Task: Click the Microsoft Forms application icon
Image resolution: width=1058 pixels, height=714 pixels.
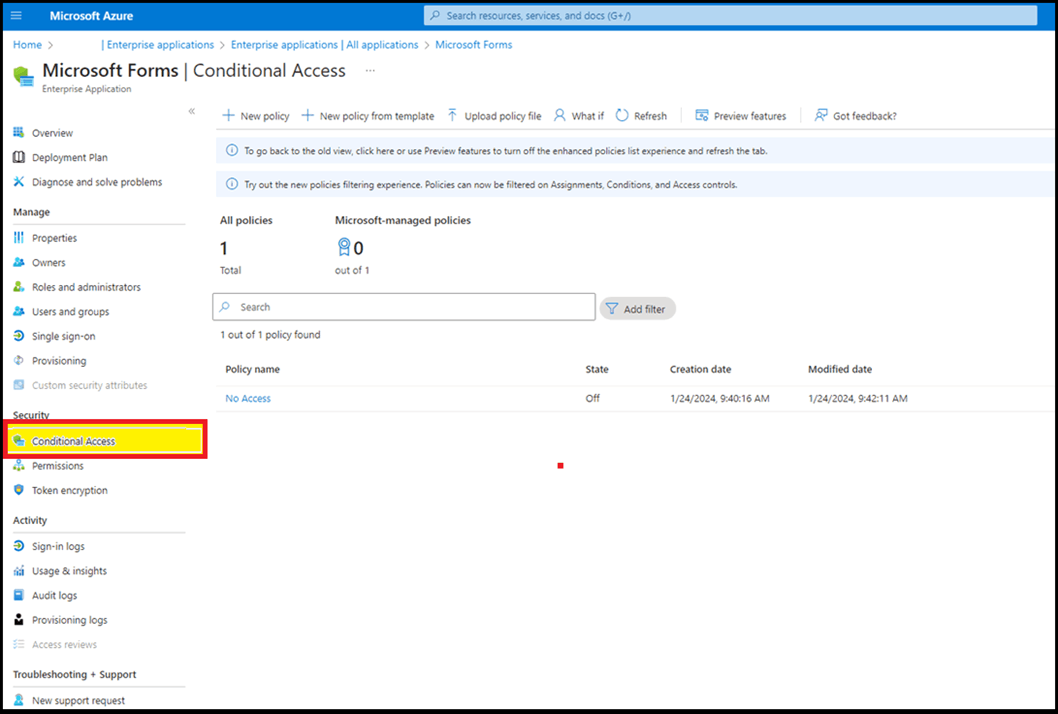Action: click(24, 76)
